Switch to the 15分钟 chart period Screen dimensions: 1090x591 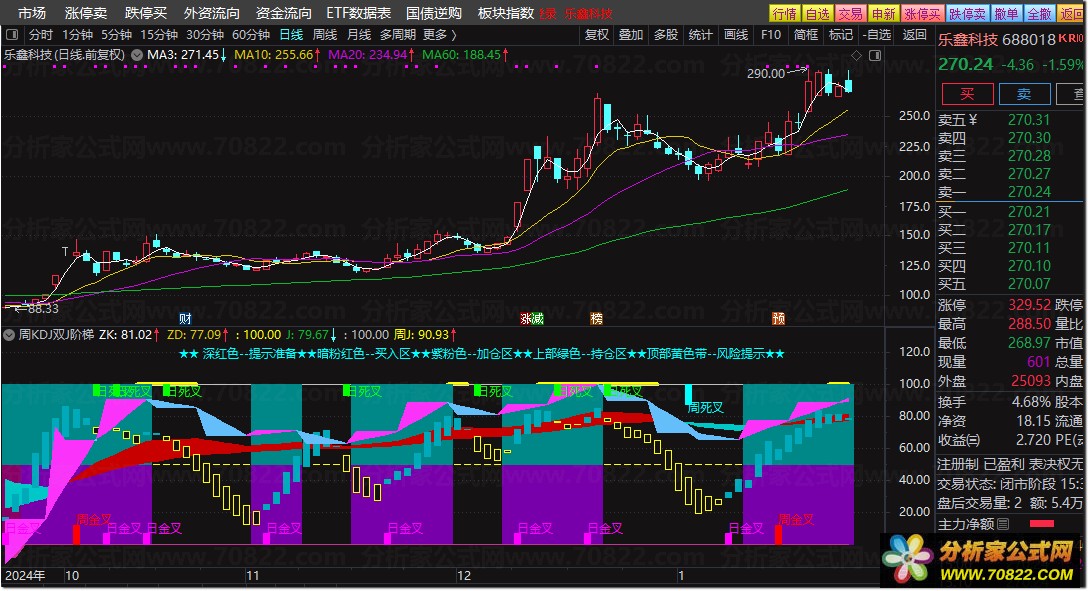(158, 34)
